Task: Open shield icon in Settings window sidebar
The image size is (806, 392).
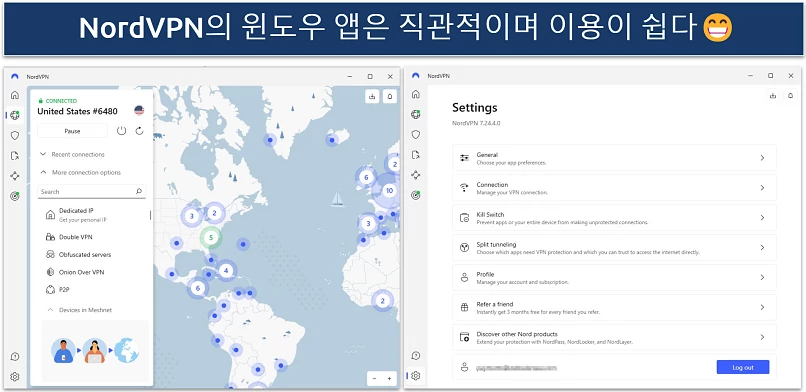Action: [x=416, y=135]
